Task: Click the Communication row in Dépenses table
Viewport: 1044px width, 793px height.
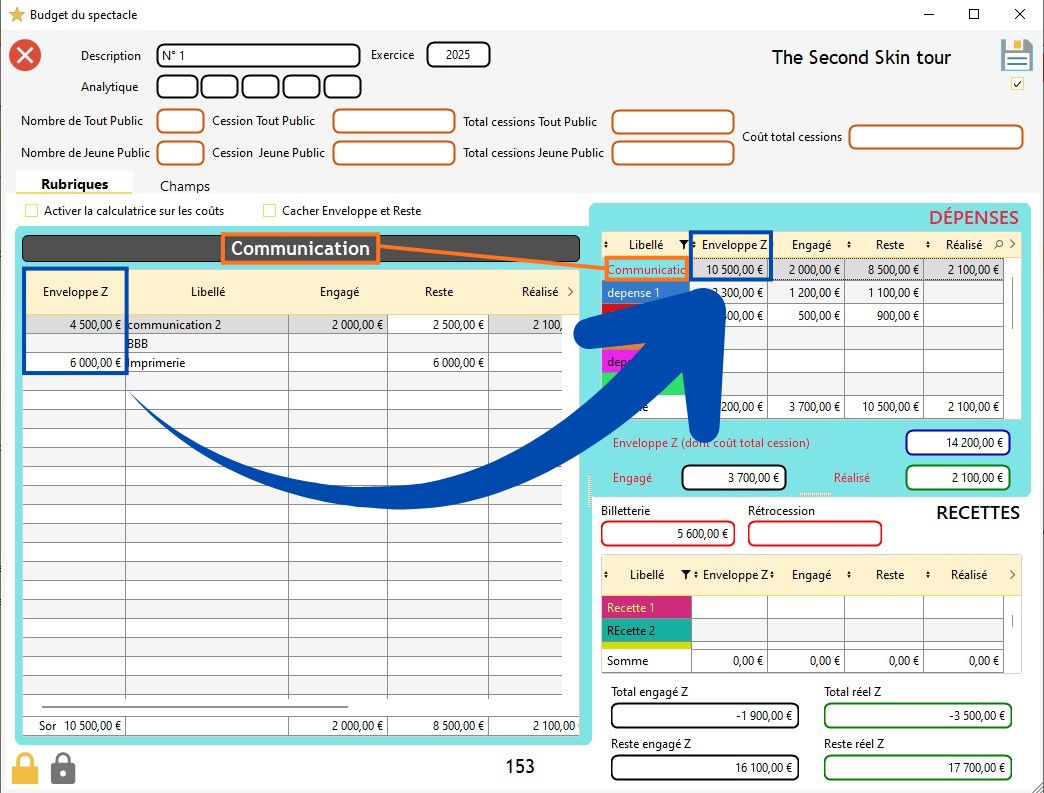Action: click(x=645, y=269)
